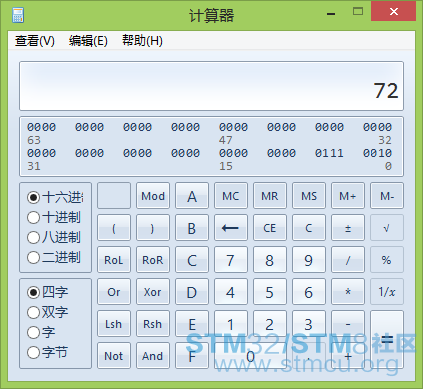Click the hex digit C key beside RoR

pyautogui.click(x=192, y=260)
